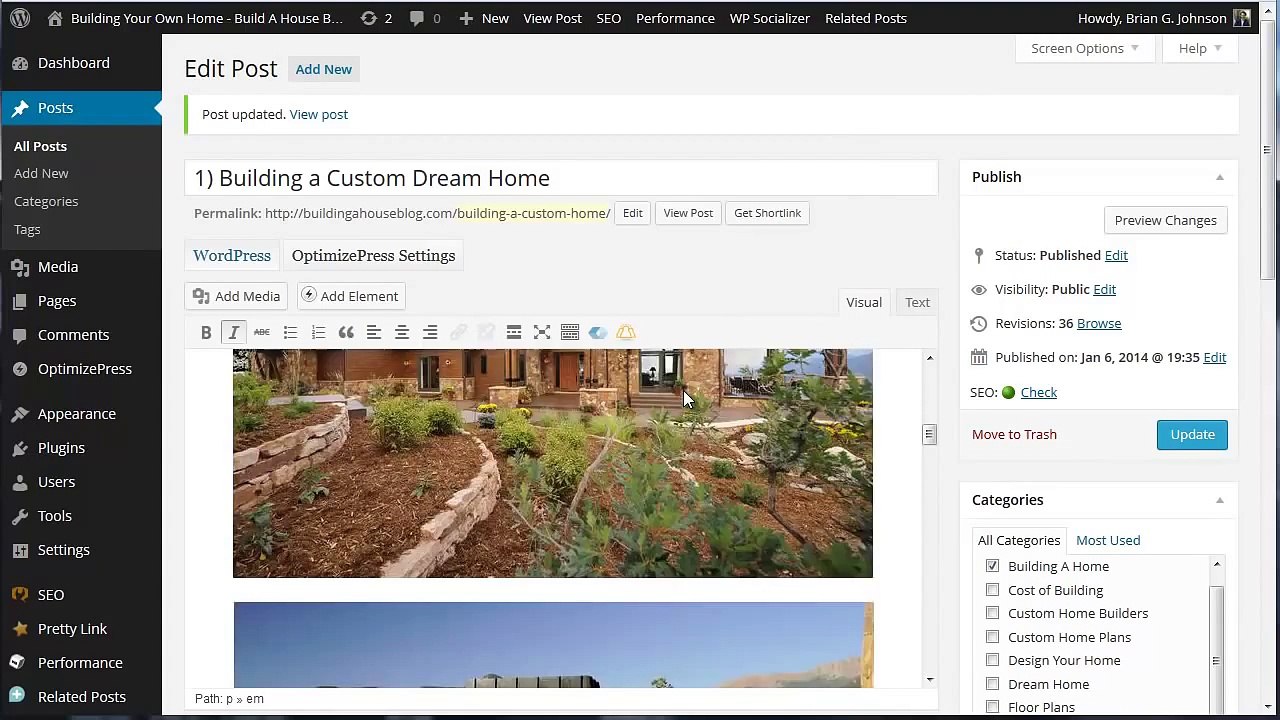Screen dimensions: 1280x720
Task: Switch editor to Text tab
Action: coord(917,302)
